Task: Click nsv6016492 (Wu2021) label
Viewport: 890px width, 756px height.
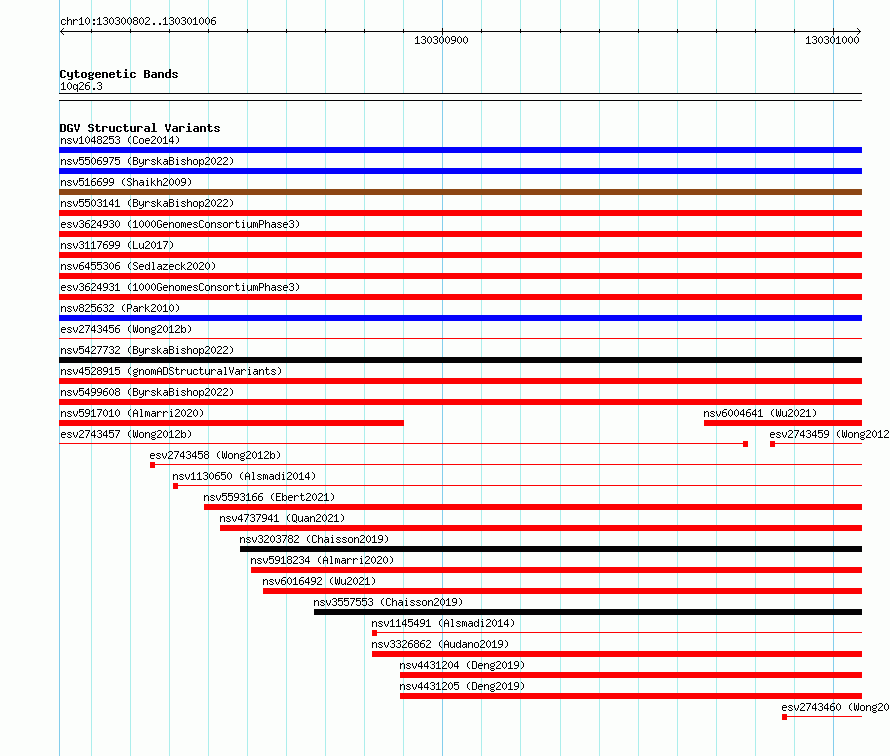Action: (x=319, y=581)
